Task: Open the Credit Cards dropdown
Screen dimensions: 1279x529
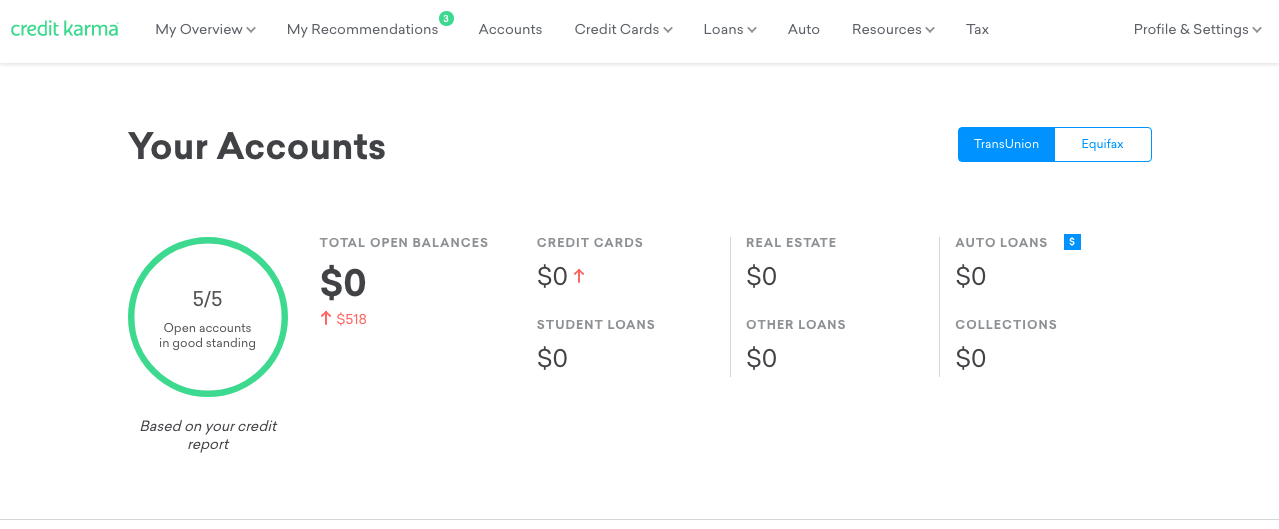Action: (623, 30)
